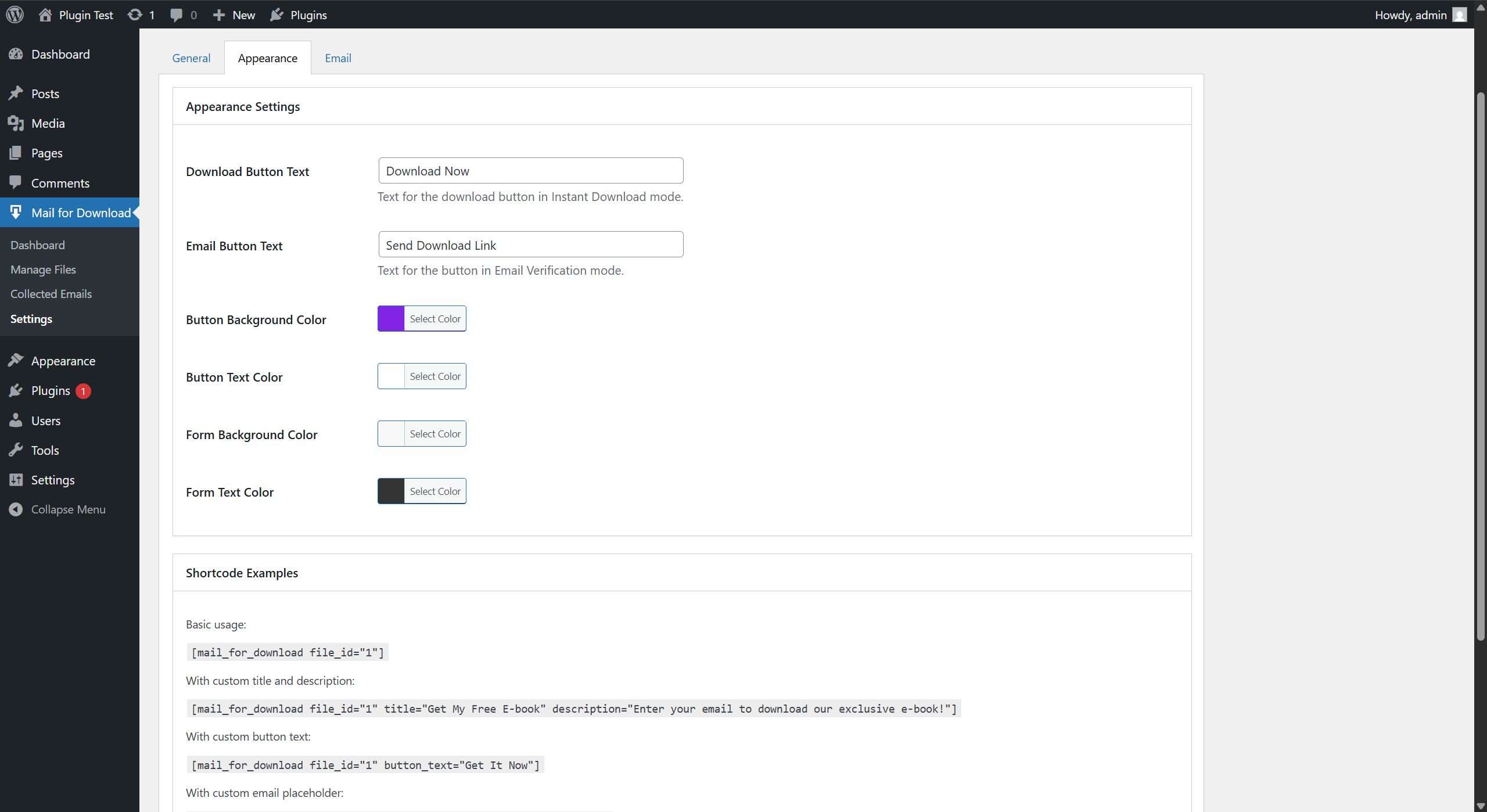Click the WordPress logo icon

pyautogui.click(x=15, y=15)
